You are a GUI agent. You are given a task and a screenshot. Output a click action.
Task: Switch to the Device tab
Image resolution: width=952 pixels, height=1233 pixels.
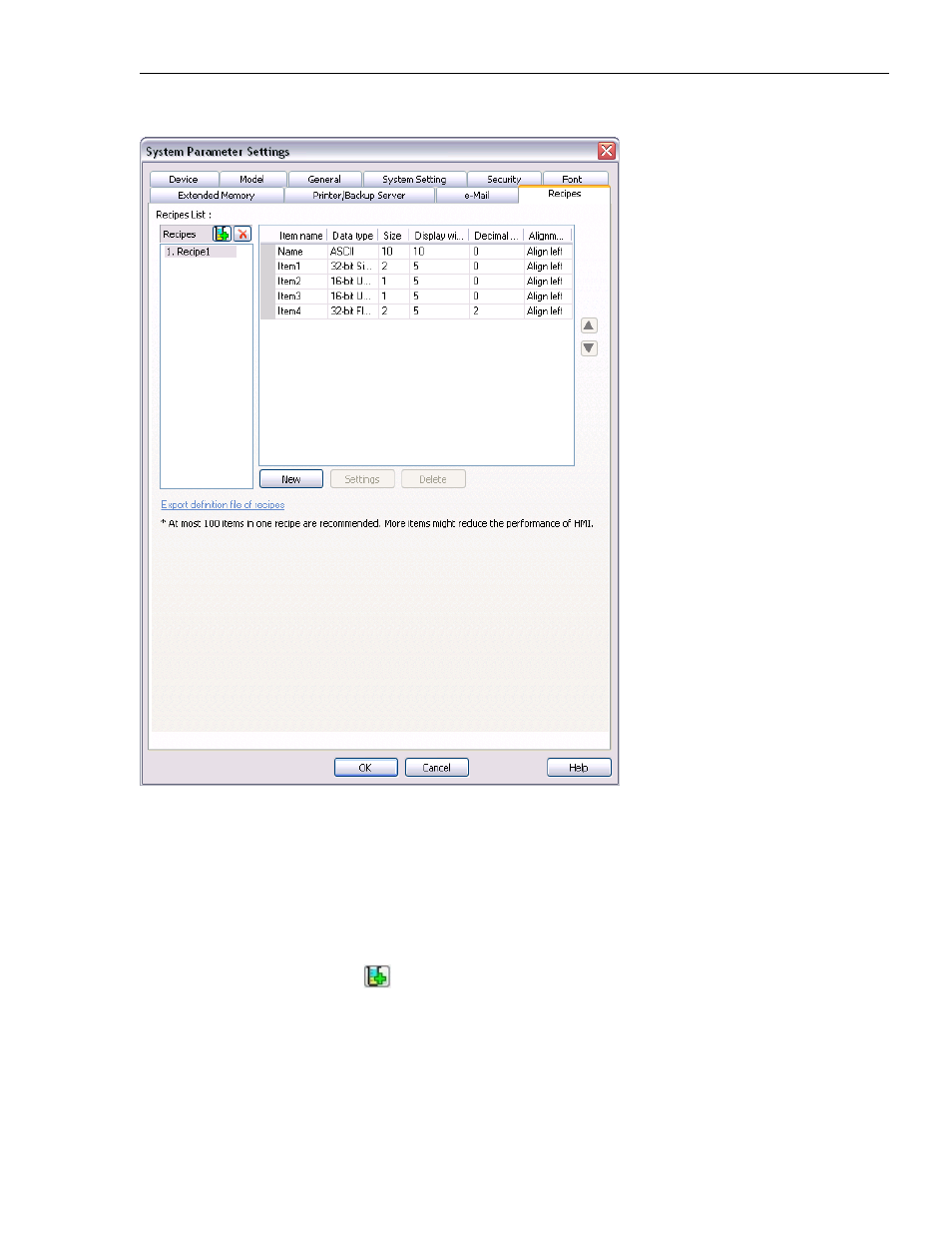(184, 179)
